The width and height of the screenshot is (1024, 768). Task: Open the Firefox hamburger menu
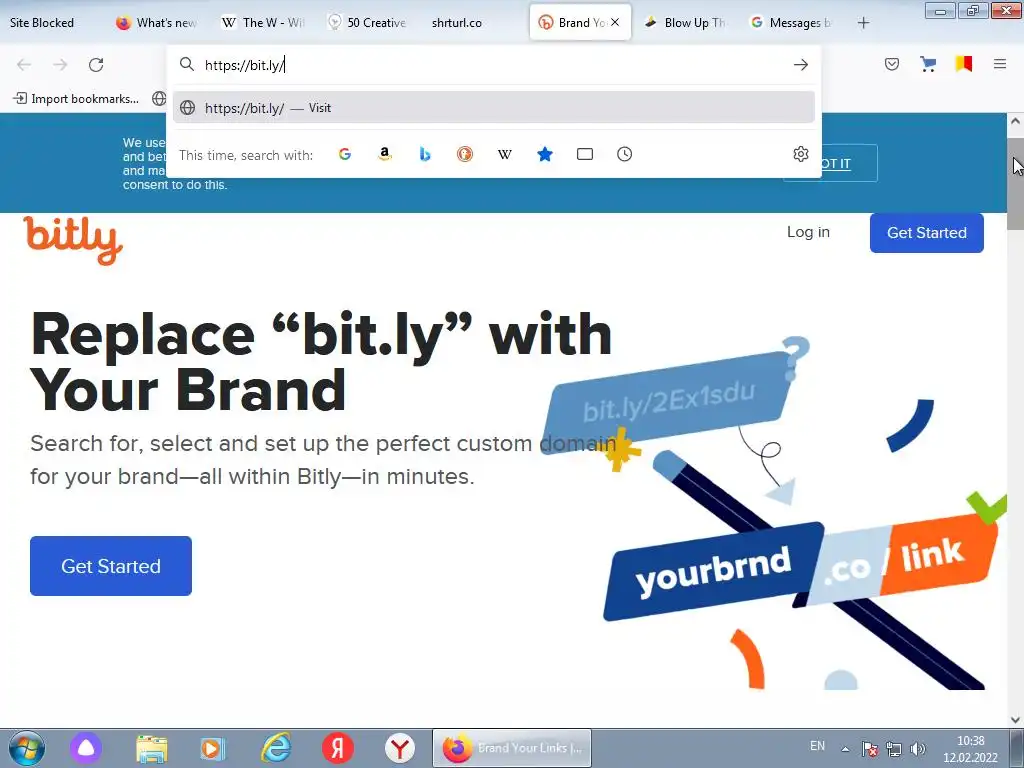coord(1000,64)
